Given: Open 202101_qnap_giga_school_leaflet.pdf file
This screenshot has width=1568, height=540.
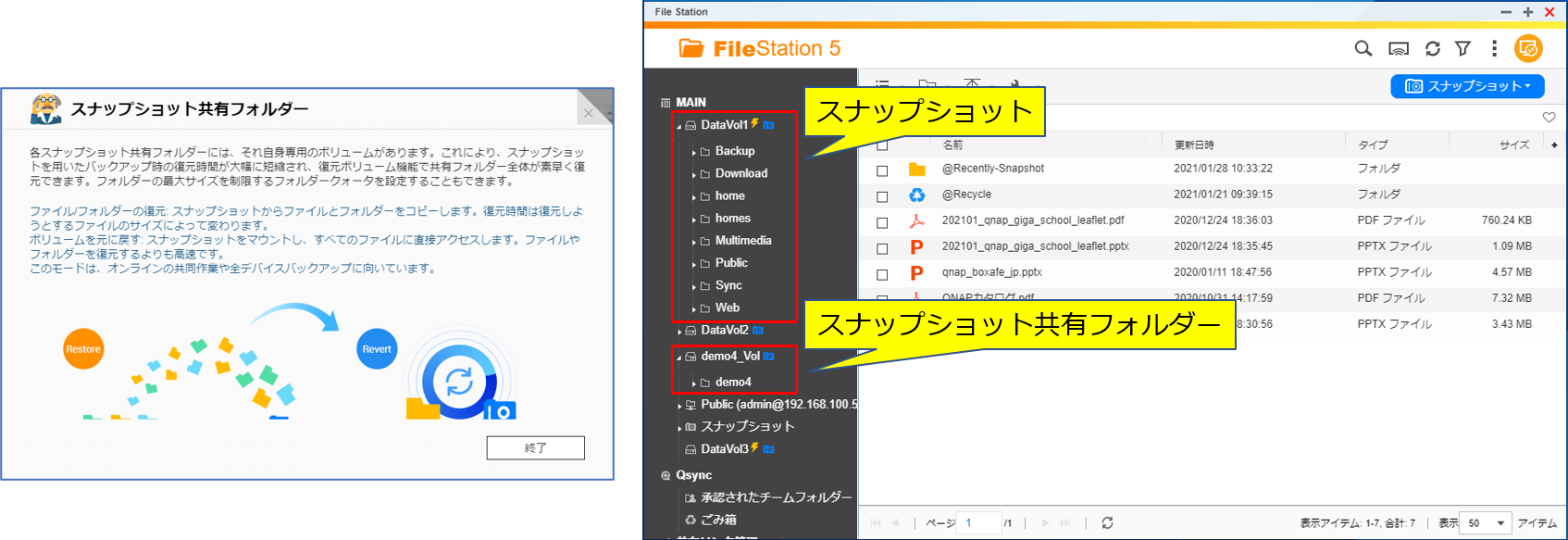Looking at the screenshot, I should pyautogui.click(x=1032, y=220).
